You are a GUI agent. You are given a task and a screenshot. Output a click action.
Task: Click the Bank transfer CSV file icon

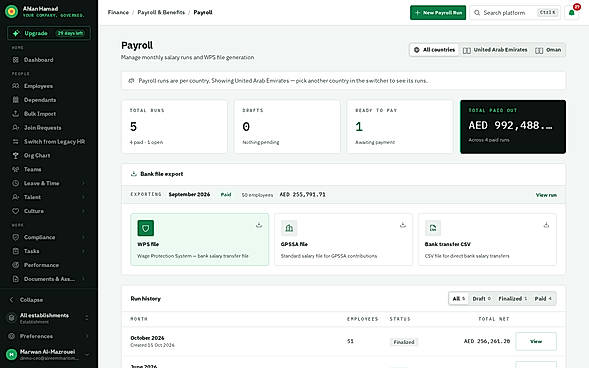pos(433,228)
